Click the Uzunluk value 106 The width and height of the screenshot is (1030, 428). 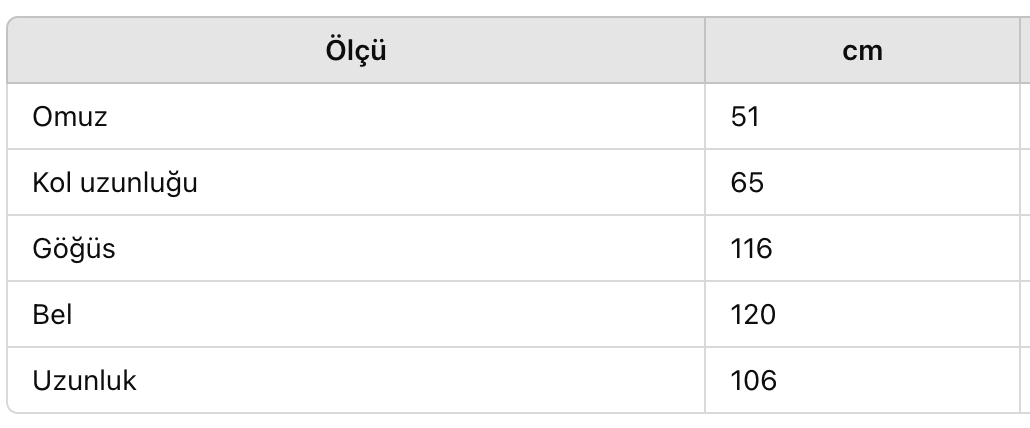[753, 381]
